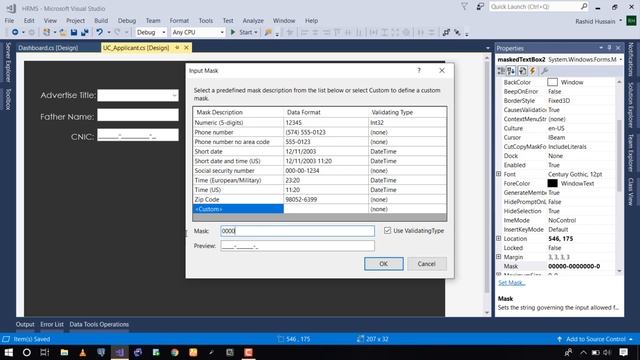Show Events with the lightning bolt icon
Viewport: 640px width, 360px height.
point(533,71)
